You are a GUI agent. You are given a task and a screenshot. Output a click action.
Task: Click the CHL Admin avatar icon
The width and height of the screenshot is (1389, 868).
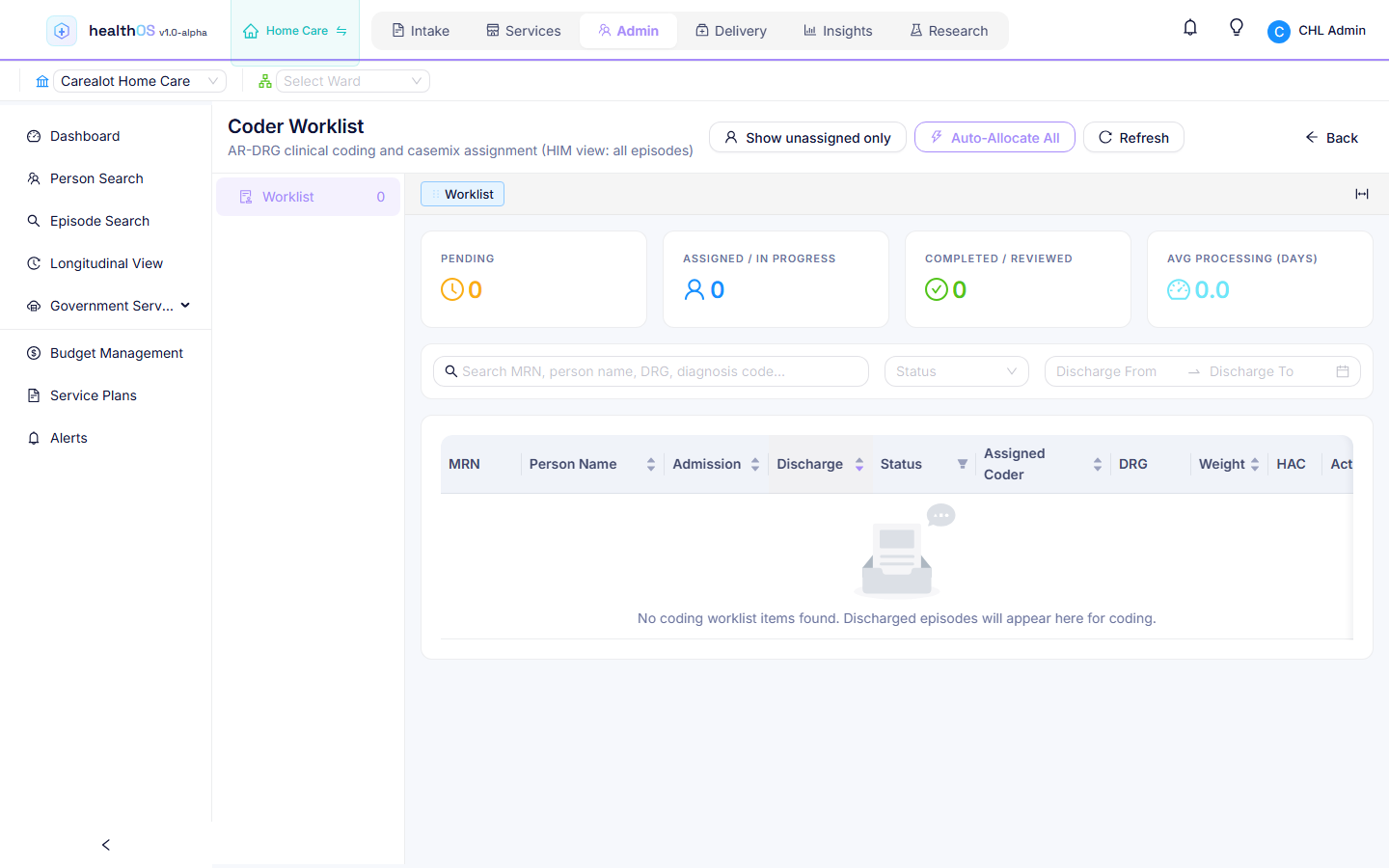(1279, 32)
